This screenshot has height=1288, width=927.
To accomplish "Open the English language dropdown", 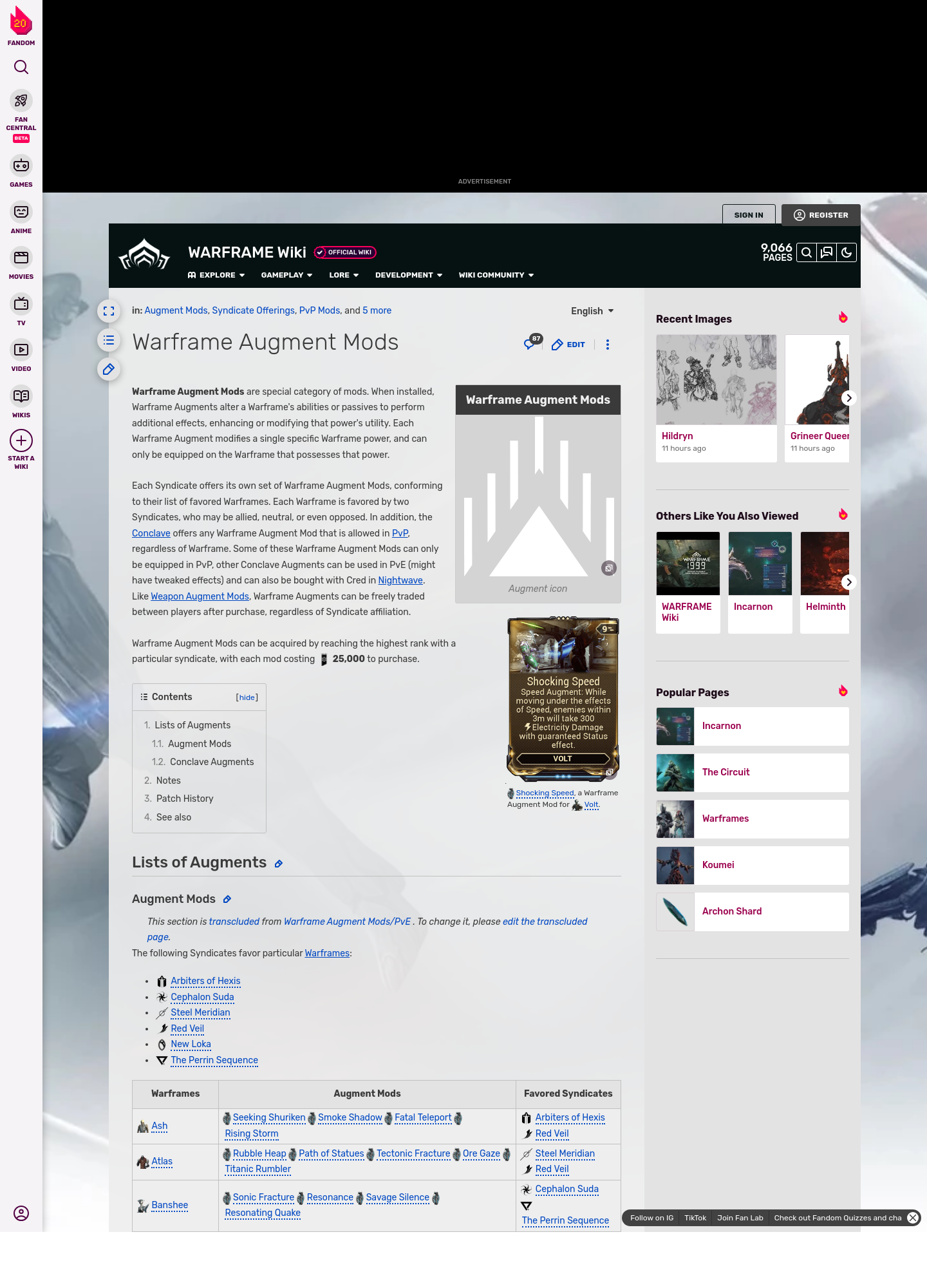I will 592,311.
